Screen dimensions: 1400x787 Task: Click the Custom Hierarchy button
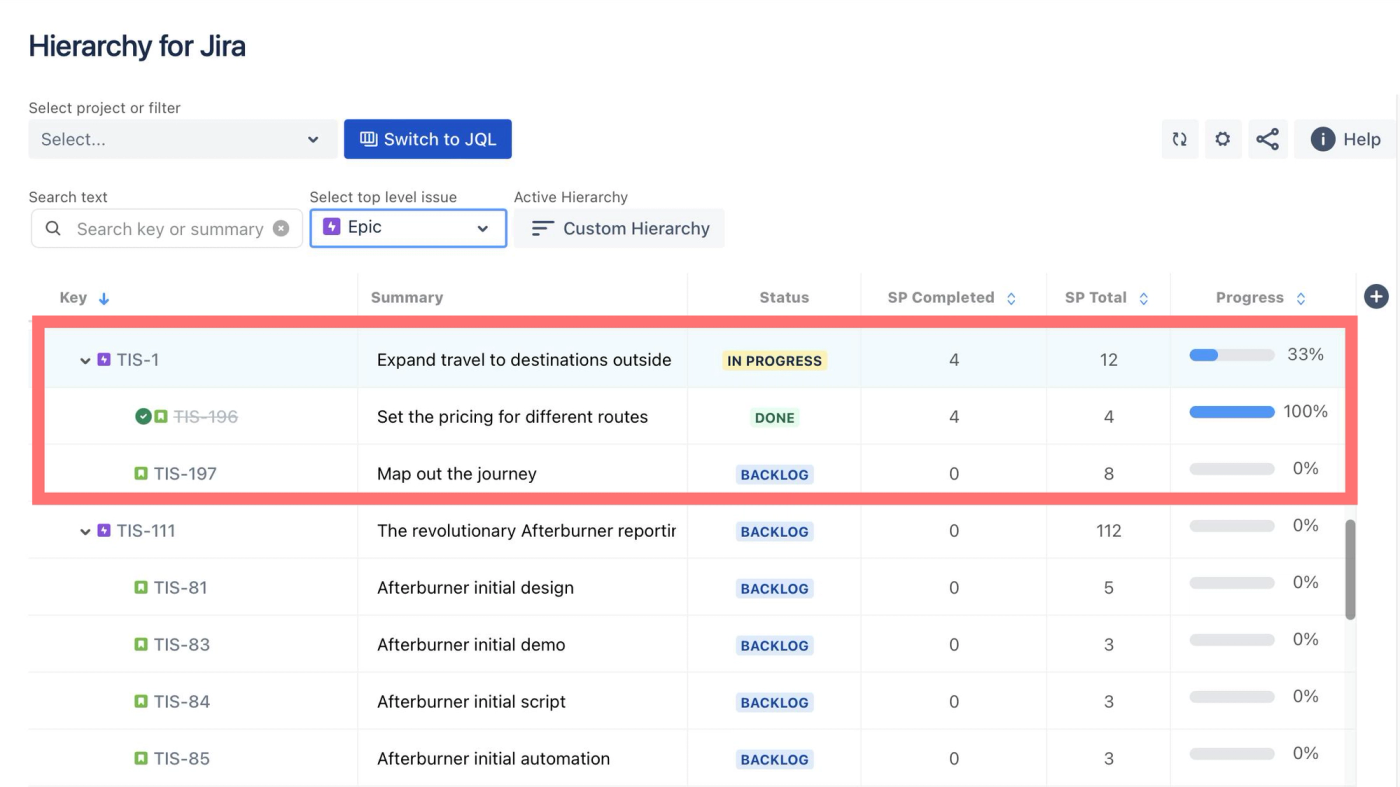[x=619, y=228]
